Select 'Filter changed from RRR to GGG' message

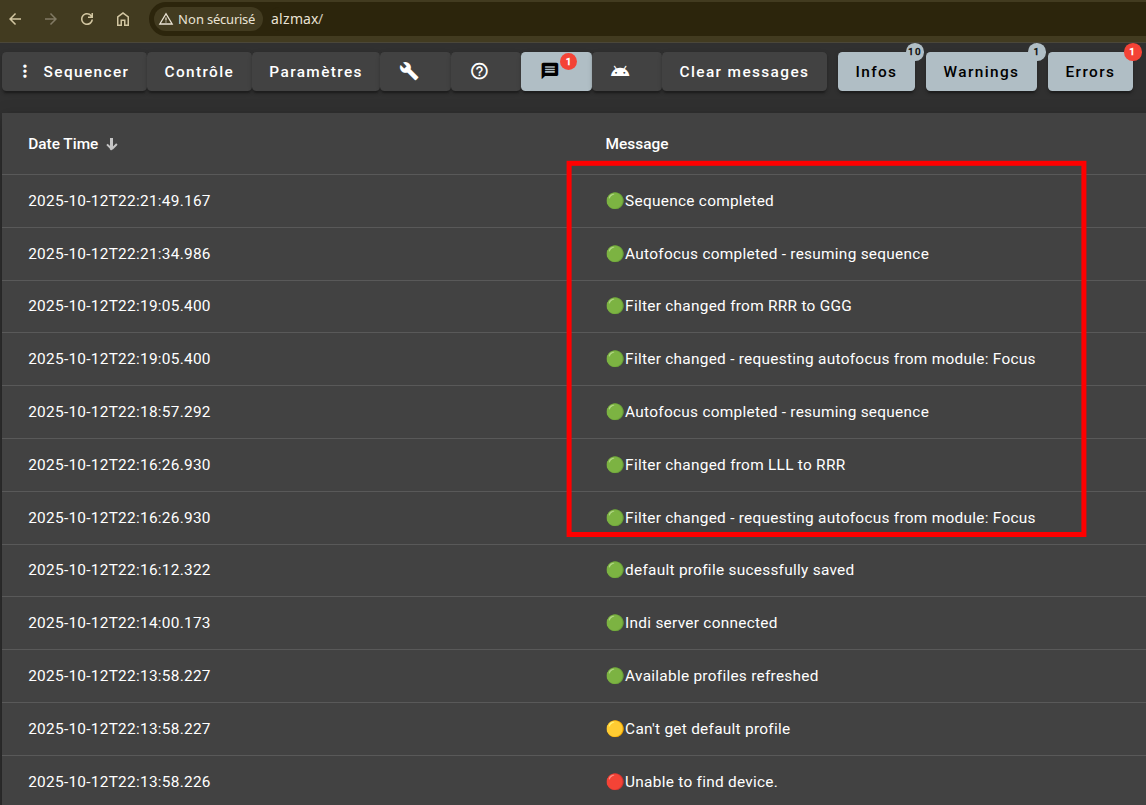(x=738, y=306)
